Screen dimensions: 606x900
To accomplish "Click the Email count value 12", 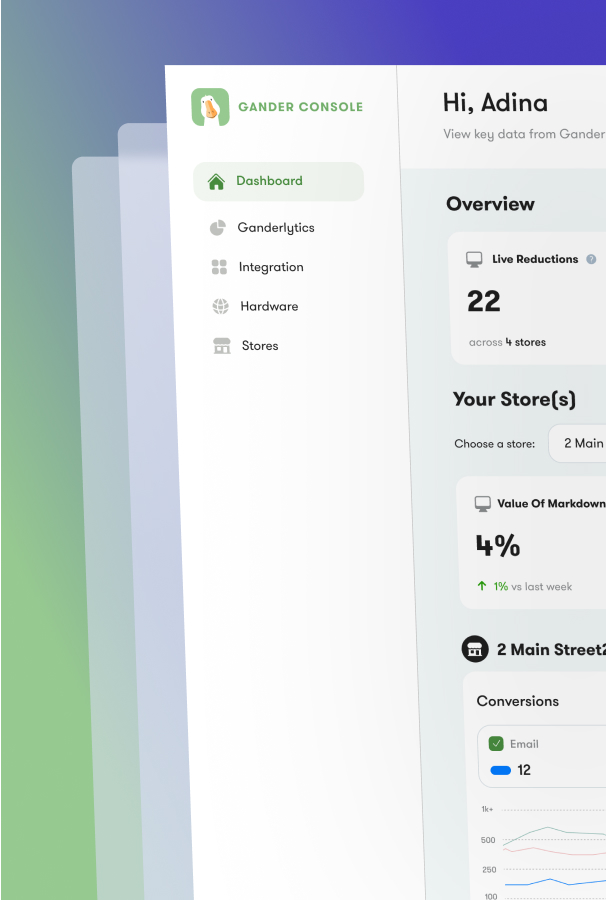I will pyautogui.click(x=524, y=770).
